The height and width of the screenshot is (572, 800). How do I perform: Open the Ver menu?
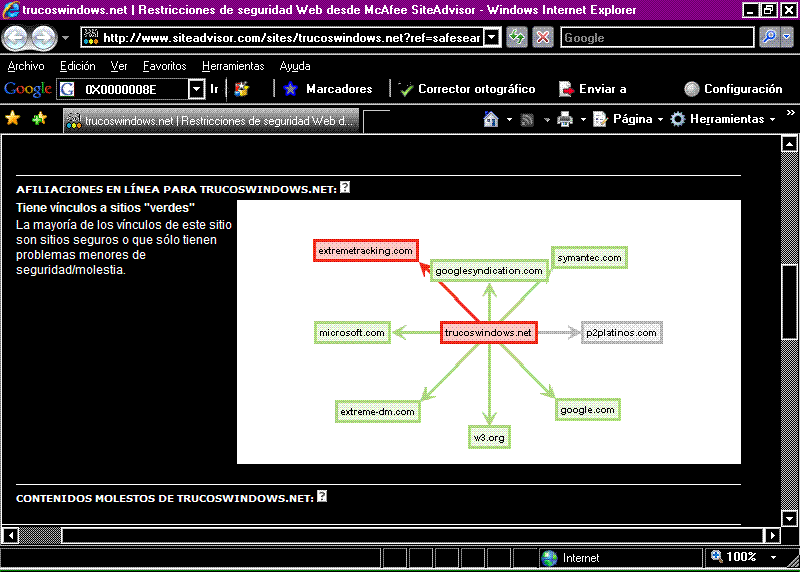(x=119, y=66)
